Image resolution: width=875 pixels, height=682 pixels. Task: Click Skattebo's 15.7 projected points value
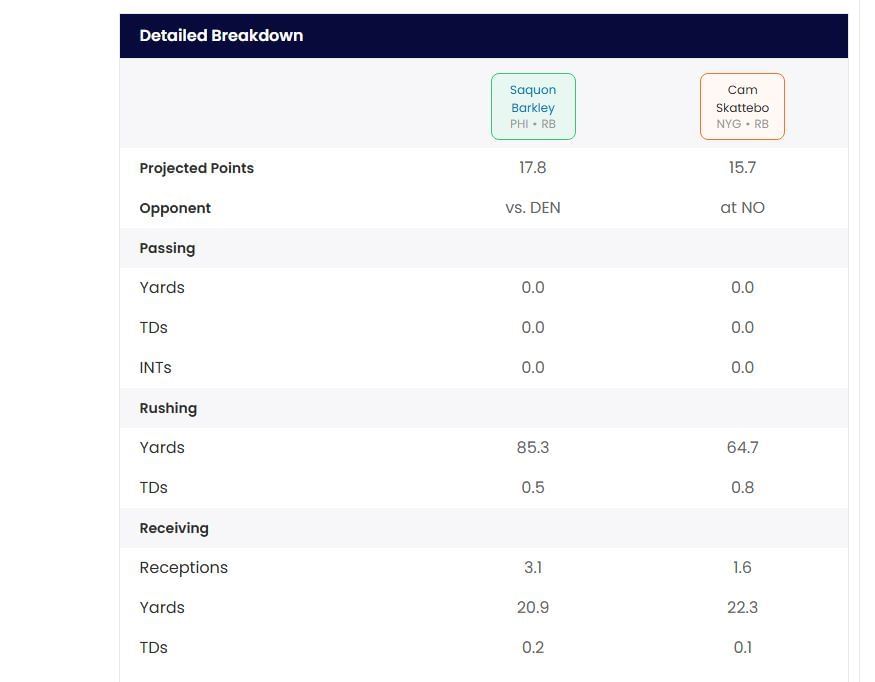(x=742, y=168)
